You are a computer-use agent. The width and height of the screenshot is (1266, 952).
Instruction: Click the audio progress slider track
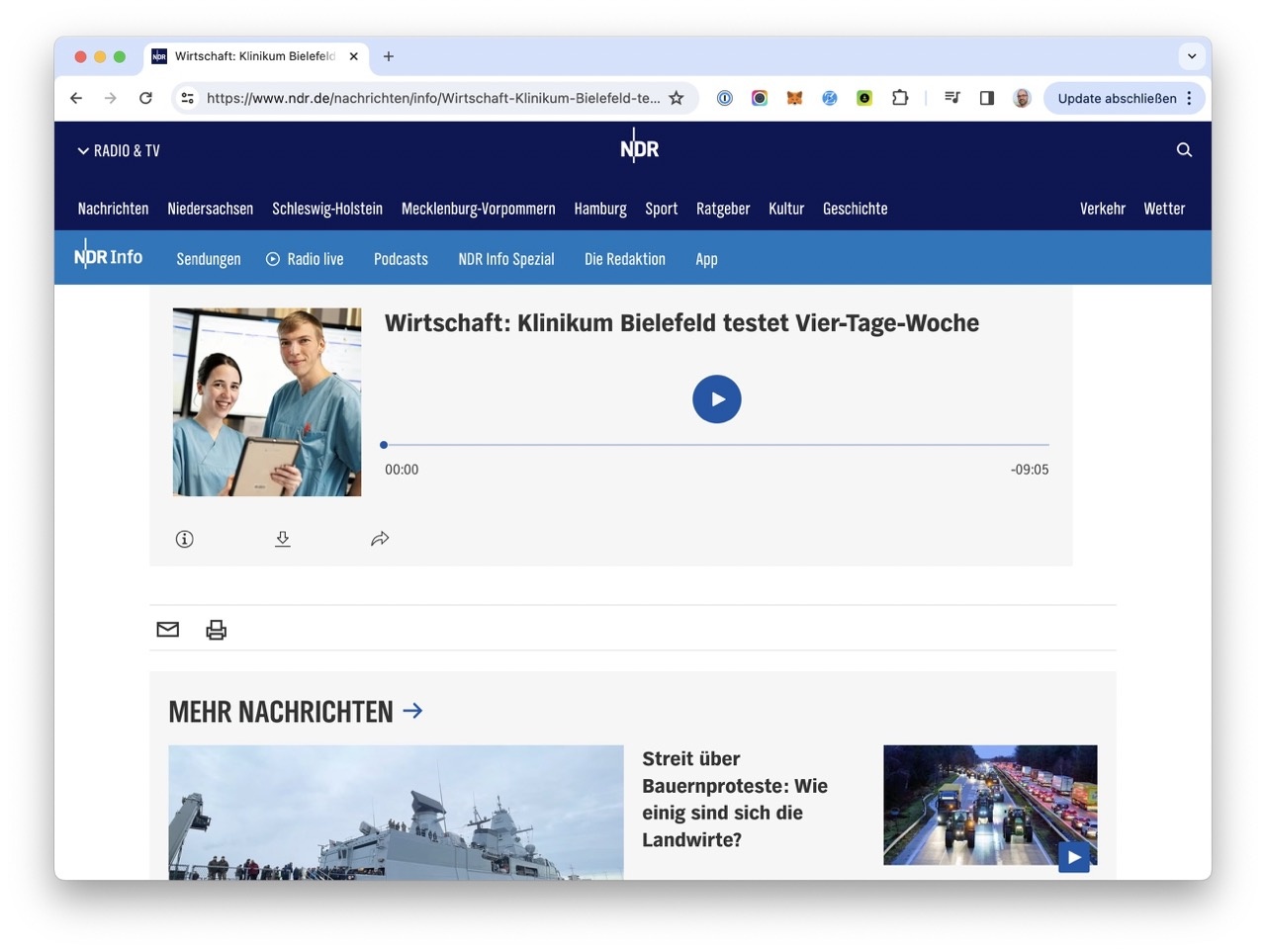click(716, 445)
